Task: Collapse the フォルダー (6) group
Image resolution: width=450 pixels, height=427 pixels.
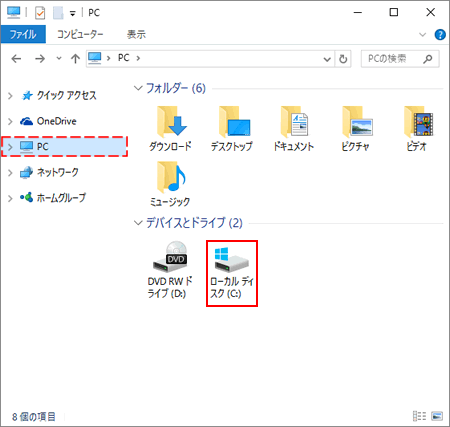Action: coord(138,88)
